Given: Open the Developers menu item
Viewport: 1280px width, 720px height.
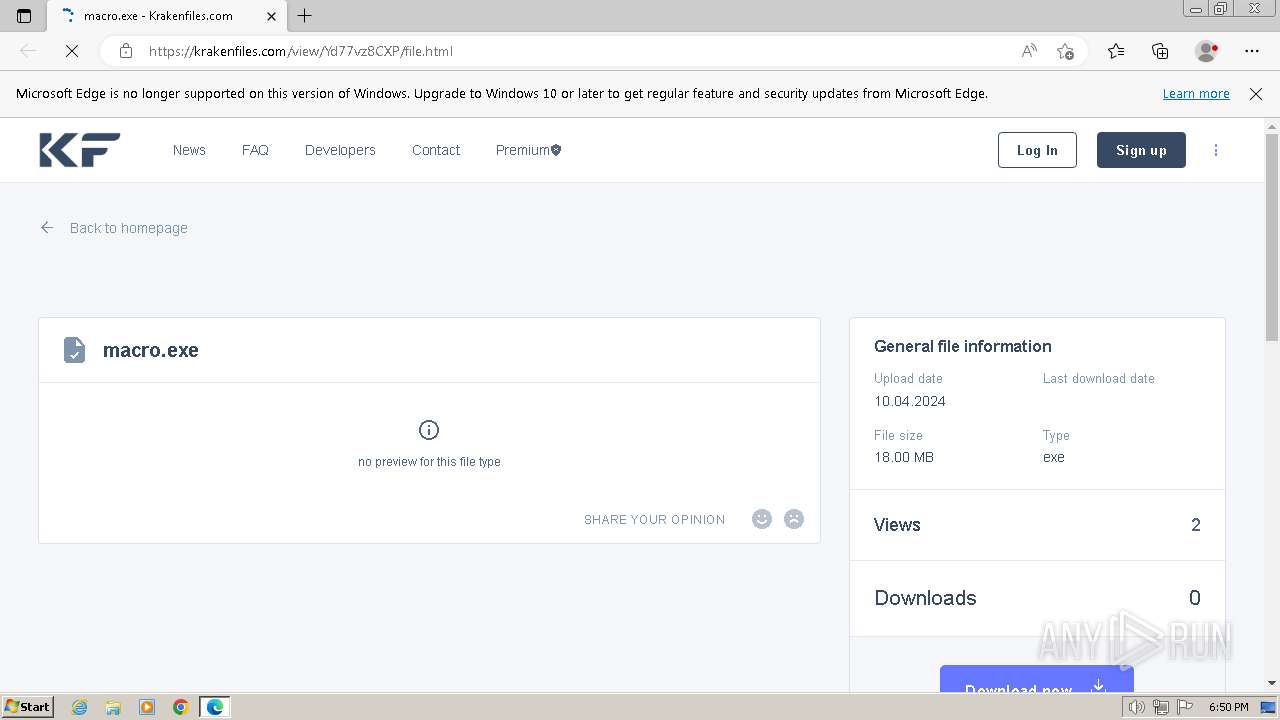Looking at the screenshot, I should [x=340, y=150].
